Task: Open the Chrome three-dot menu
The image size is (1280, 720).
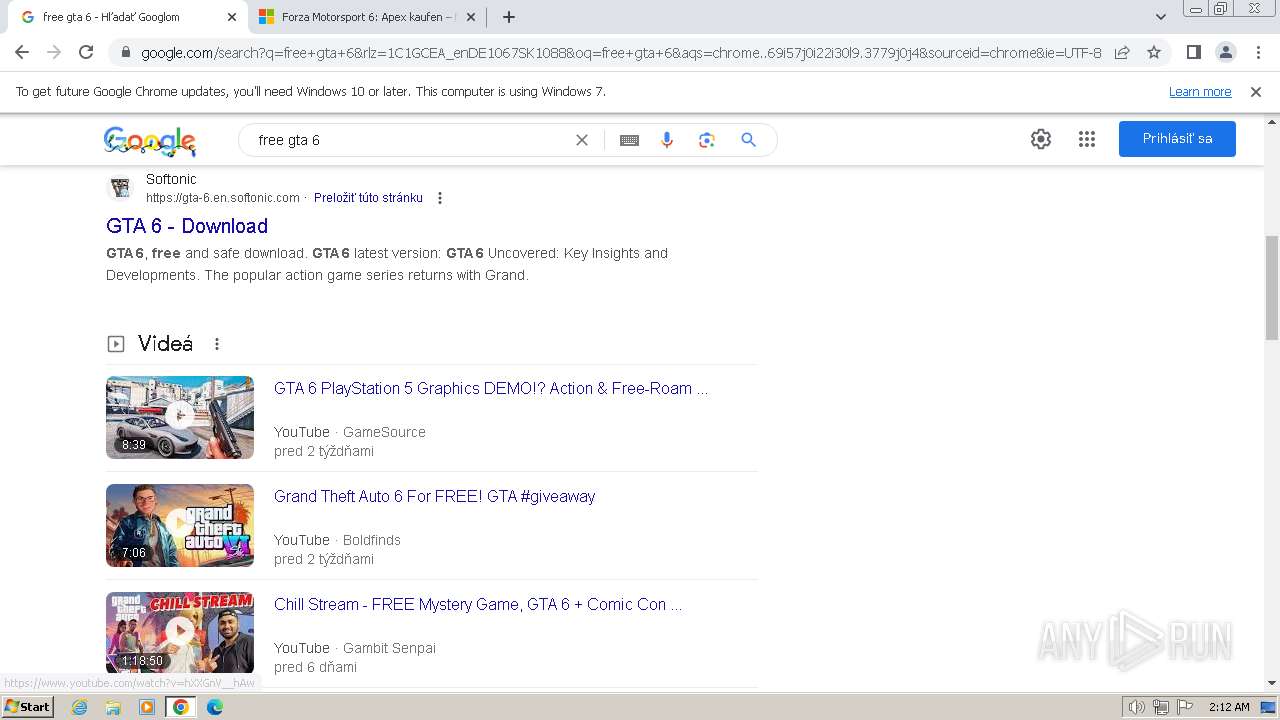Action: pos(1257,52)
